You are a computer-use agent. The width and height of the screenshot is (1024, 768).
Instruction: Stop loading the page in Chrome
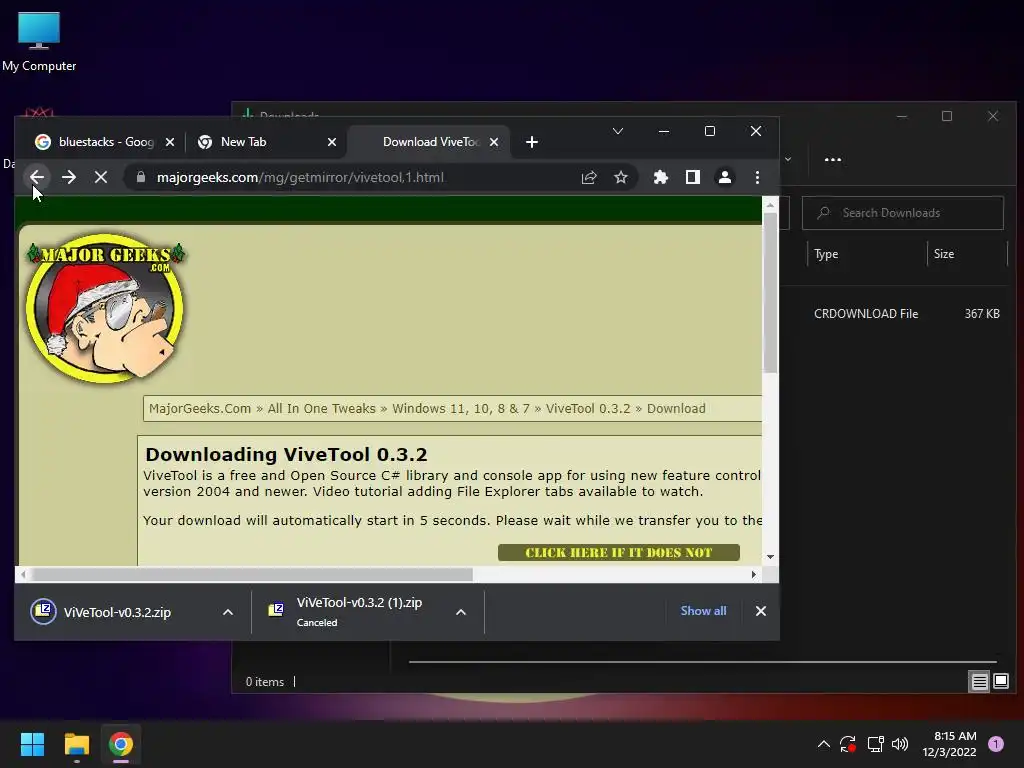(x=101, y=177)
